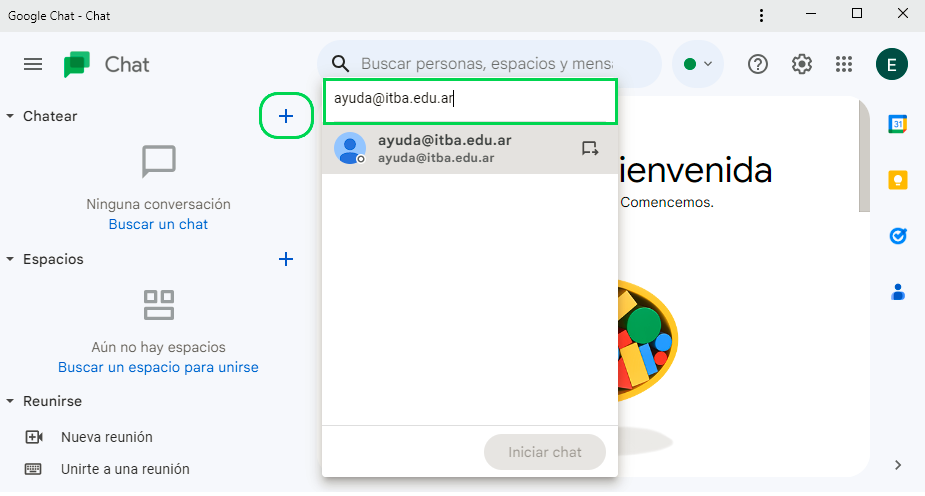Viewport: 925px width, 496px height.
Task: Open the settings gear icon
Action: (x=801, y=64)
